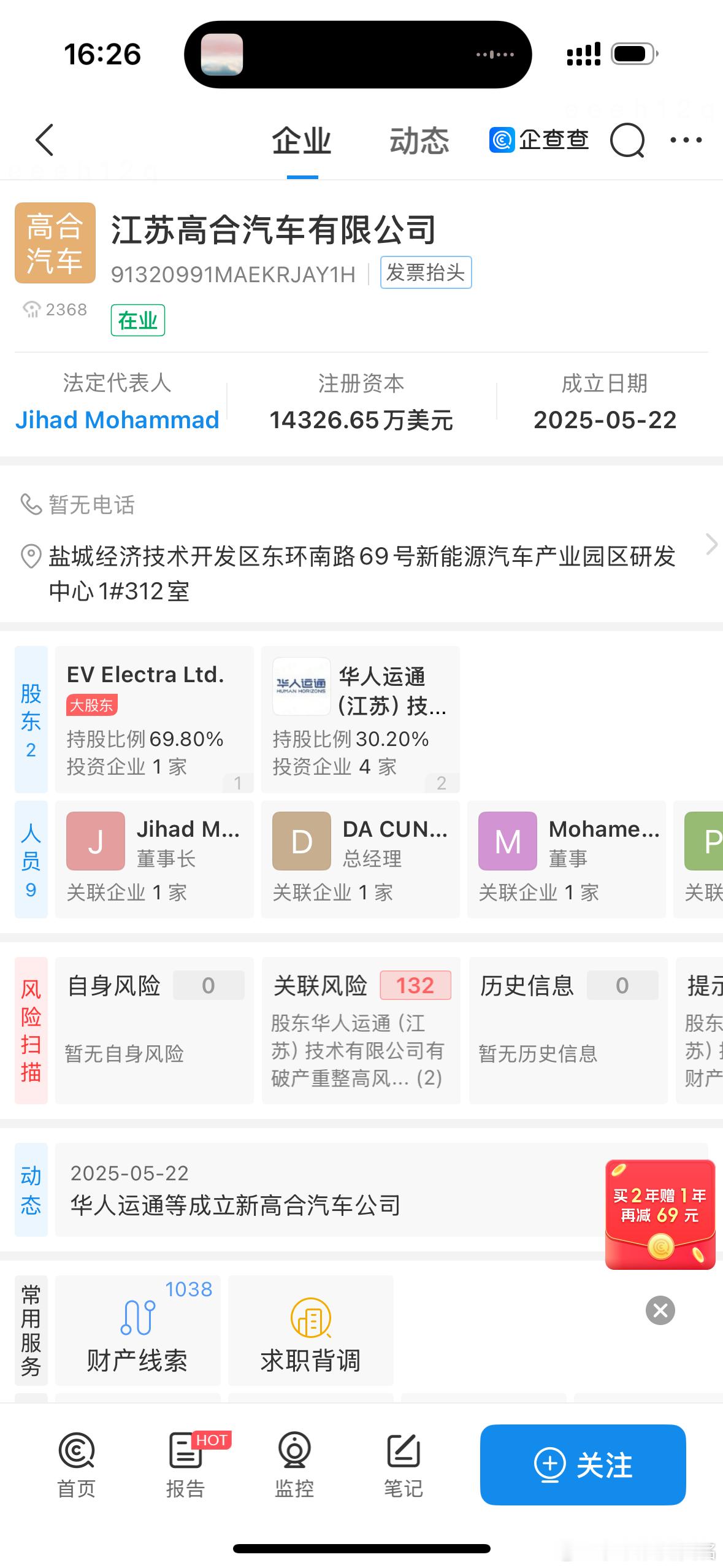This screenshot has height=1568, width=723.
Task: Open the 首页 home icon
Action: click(x=77, y=1466)
